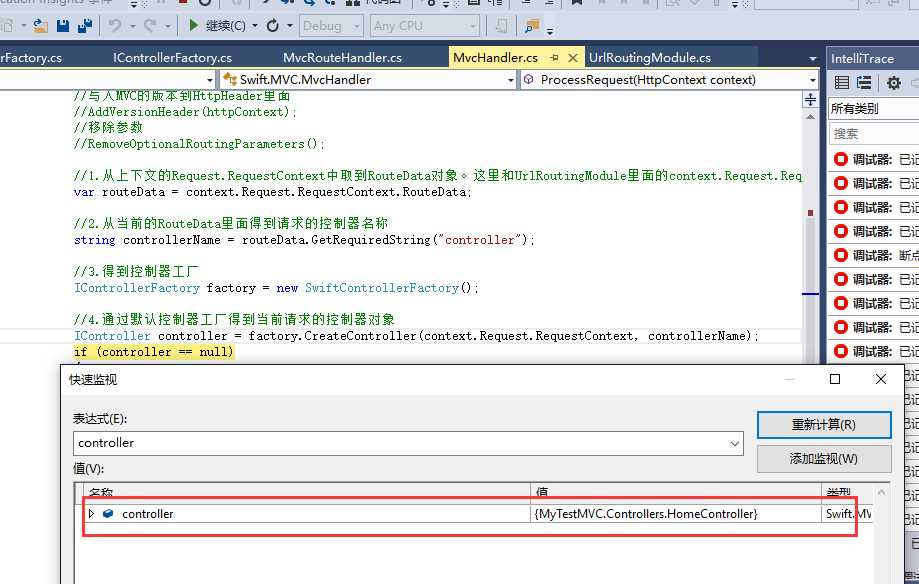Click the green Continue play icon
Screen dimensions: 919x584
pyautogui.click(x=193, y=25)
